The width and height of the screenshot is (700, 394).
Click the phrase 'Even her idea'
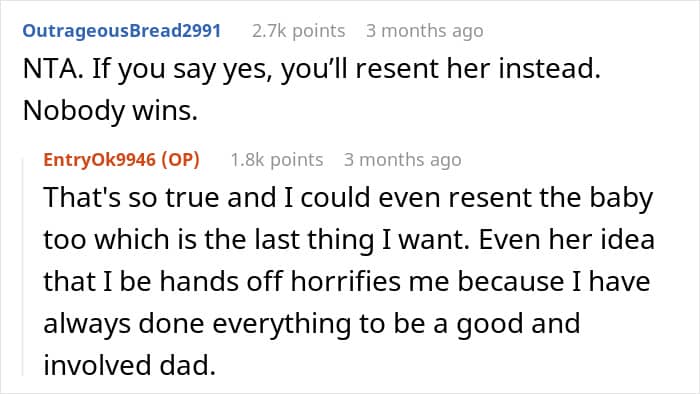coord(567,240)
